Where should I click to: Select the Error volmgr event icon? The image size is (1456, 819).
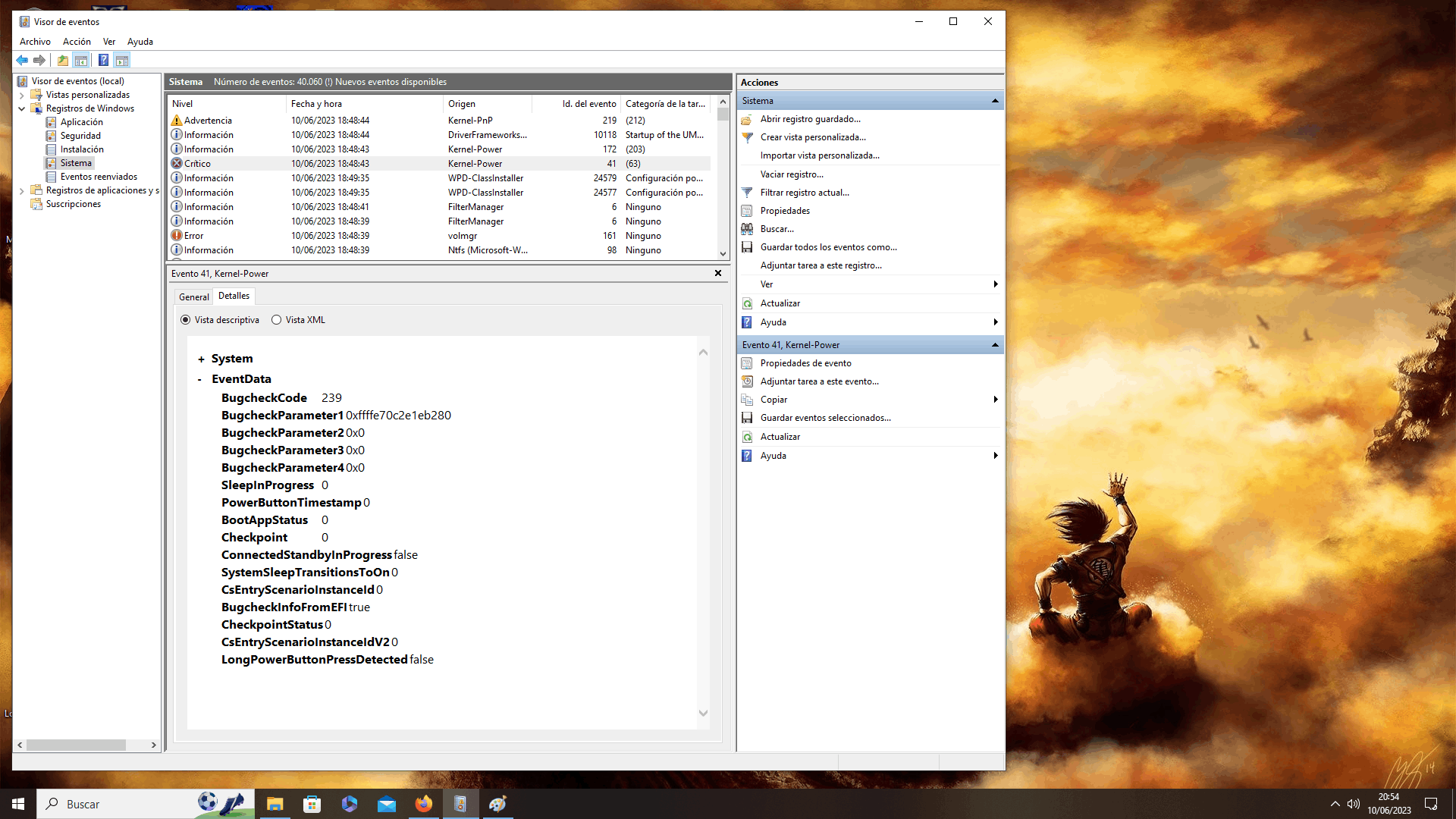click(177, 236)
